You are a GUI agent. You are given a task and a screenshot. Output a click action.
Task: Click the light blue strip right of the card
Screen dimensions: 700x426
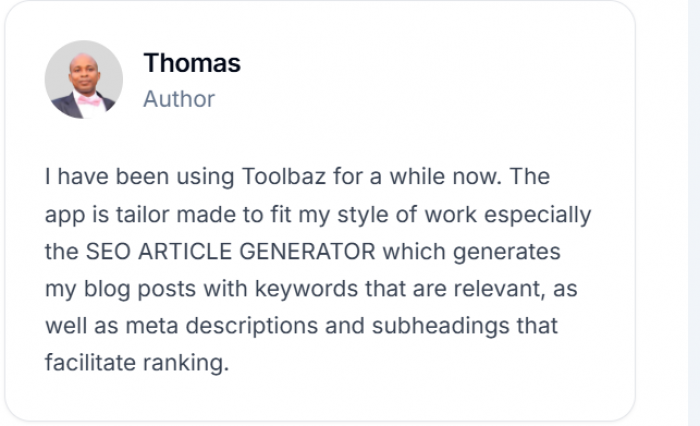[x=694, y=213]
